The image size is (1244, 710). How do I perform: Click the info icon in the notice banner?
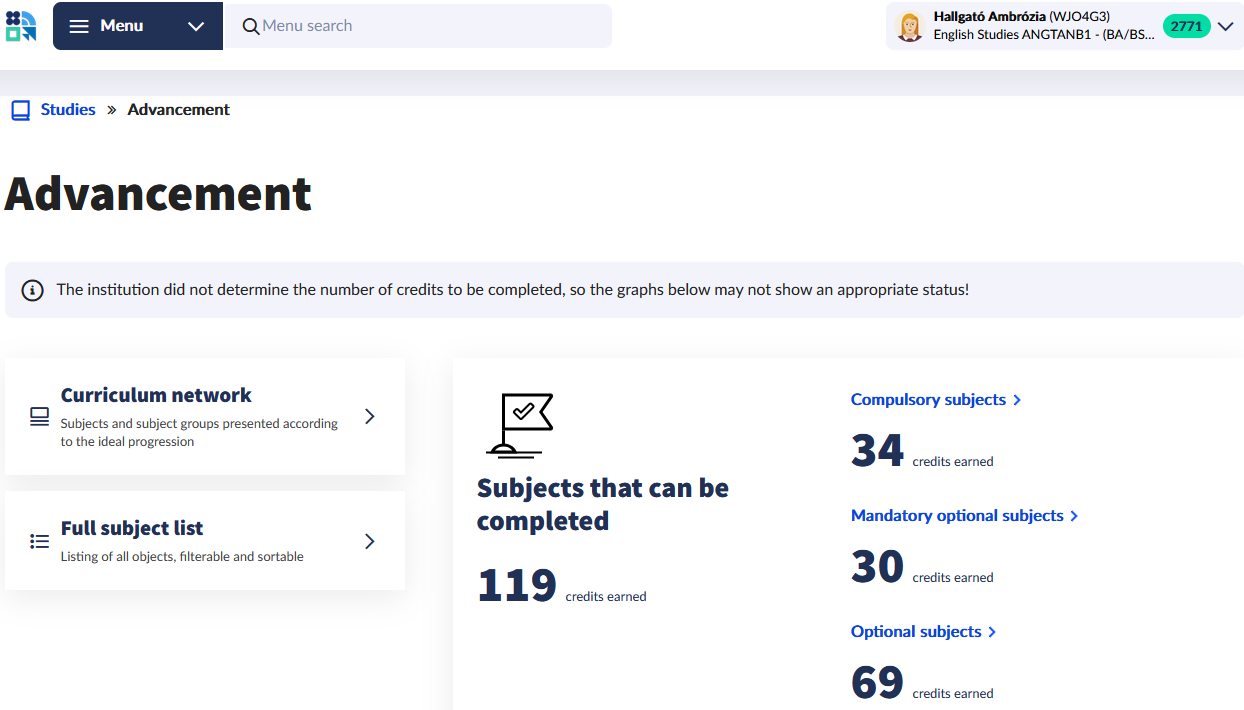(x=33, y=290)
